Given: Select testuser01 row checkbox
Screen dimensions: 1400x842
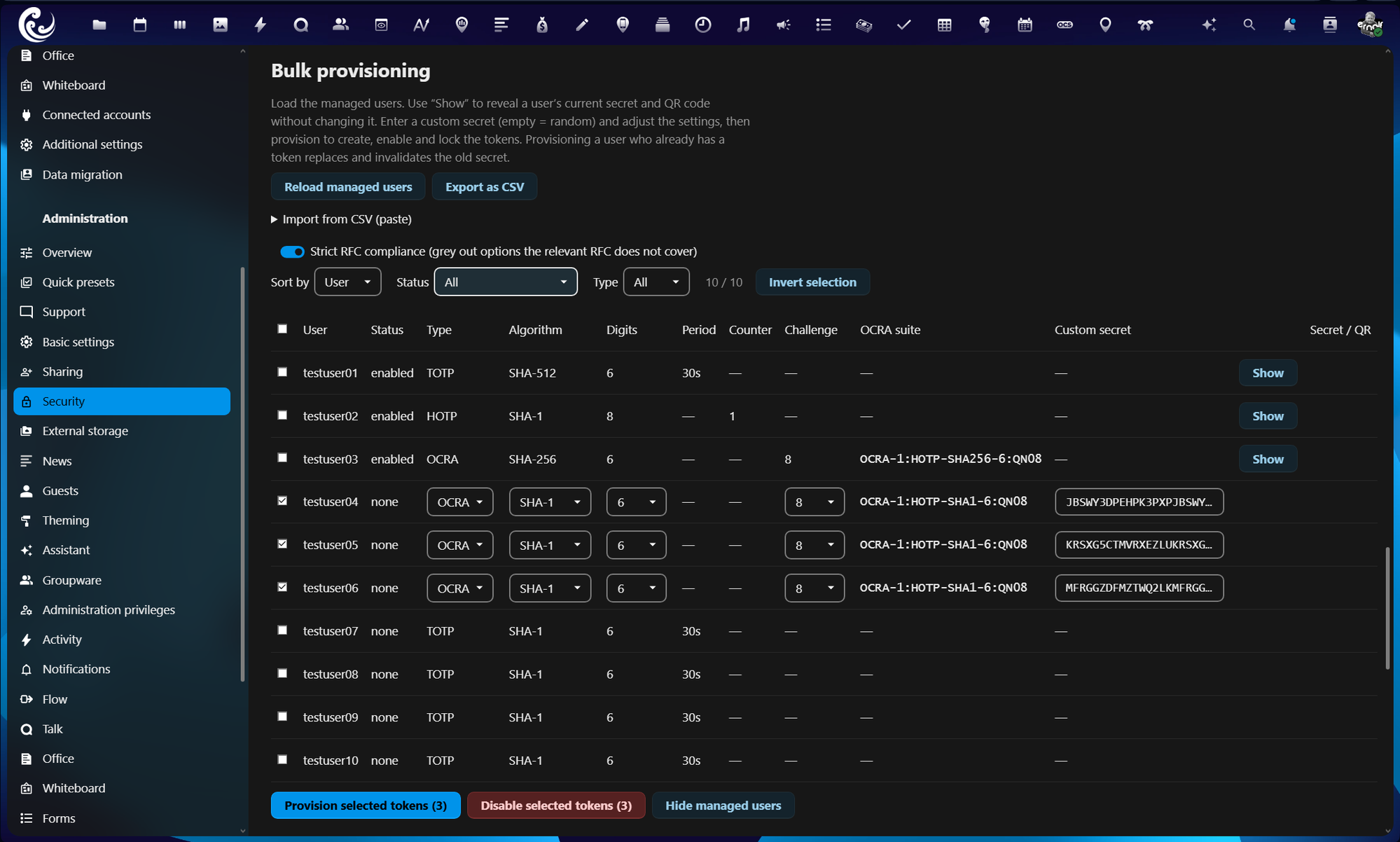Looking at the screenshot, I should pyautogui.click(x=282, y=372).
